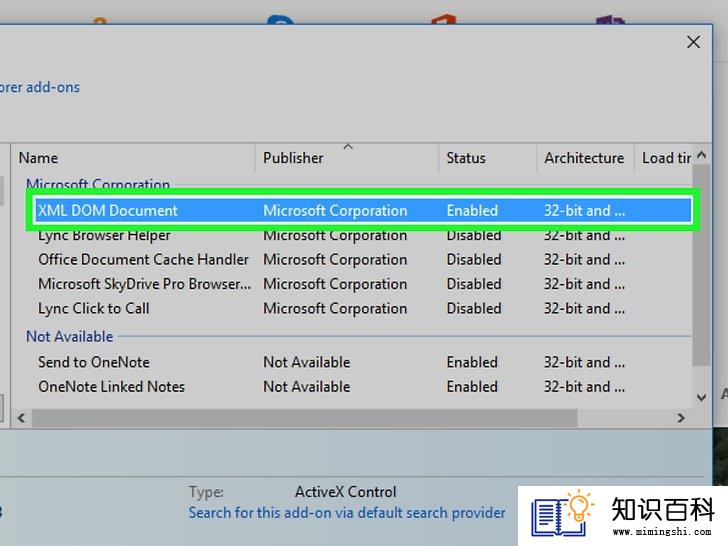Sort list by Publisher column header
Viewport: 728px width, 546px height.
(347, 158)
